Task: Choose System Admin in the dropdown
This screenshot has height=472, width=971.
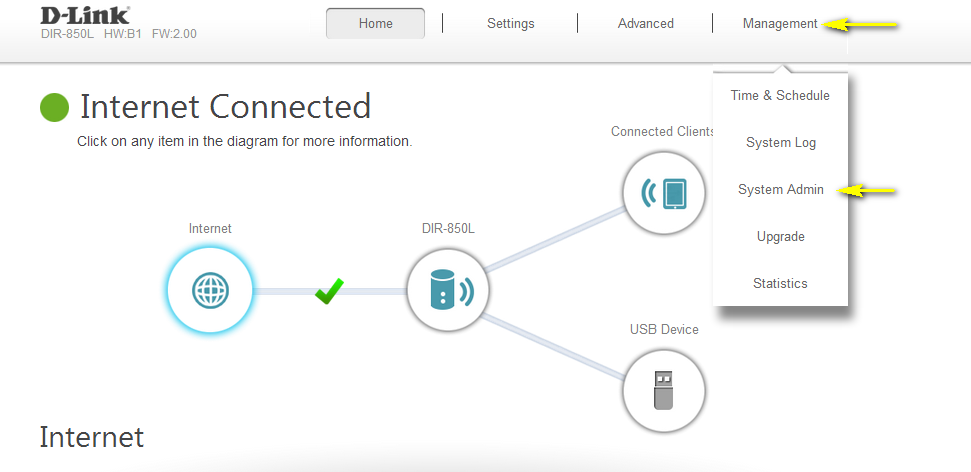Action: click(780, 190)
